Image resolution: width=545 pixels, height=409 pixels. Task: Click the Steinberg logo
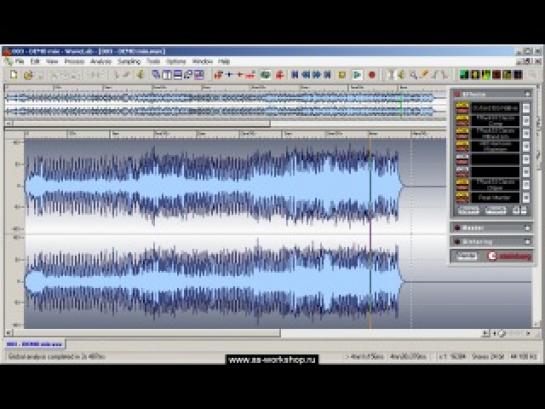(510, 256)
